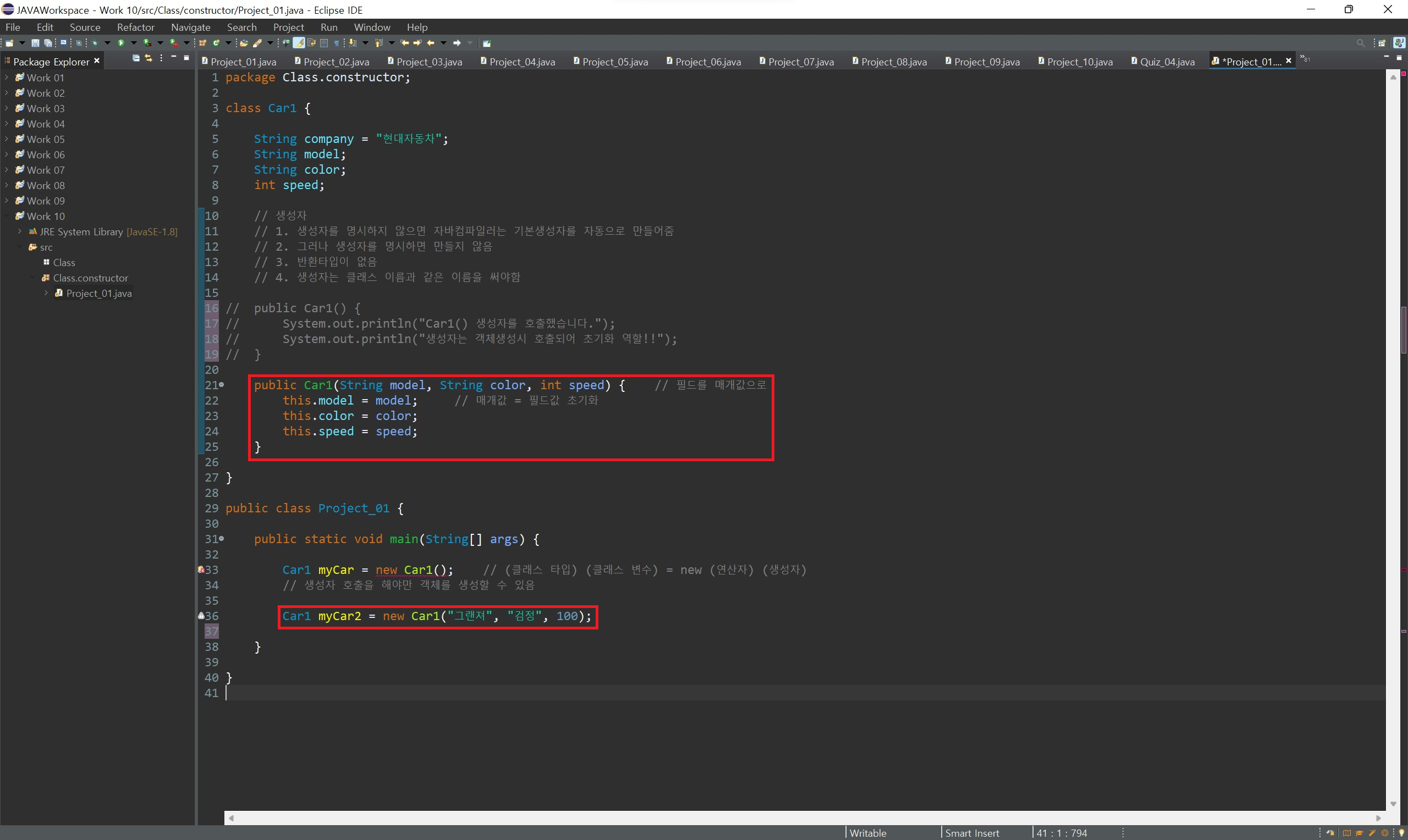Screen dimensions: 1408x840
Task: Click the Search magnifier icon top right
Action: pyautogui.click(x=1360, y=43)
